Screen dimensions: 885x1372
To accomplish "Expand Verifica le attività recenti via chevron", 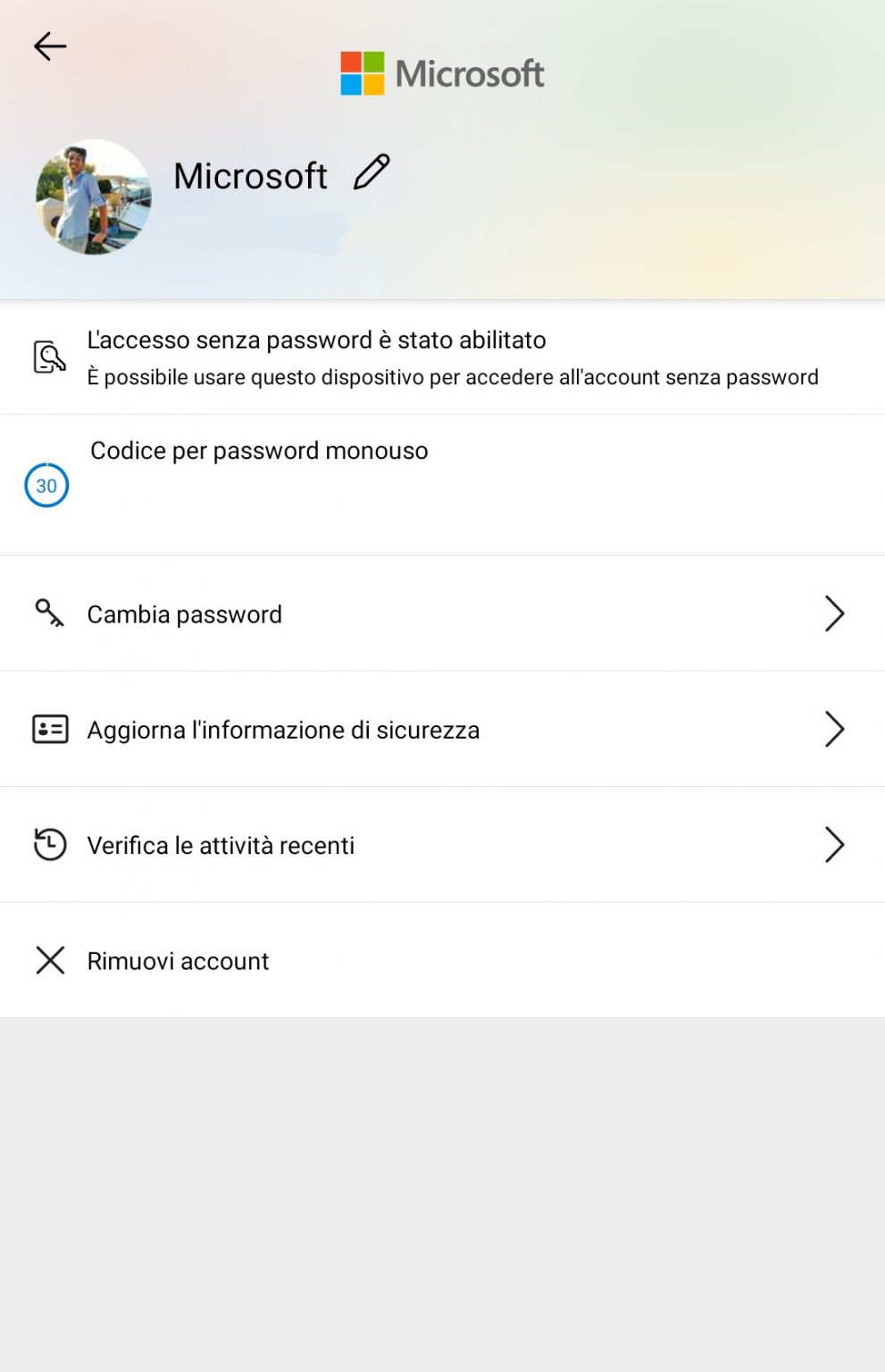I will point(834,844).
